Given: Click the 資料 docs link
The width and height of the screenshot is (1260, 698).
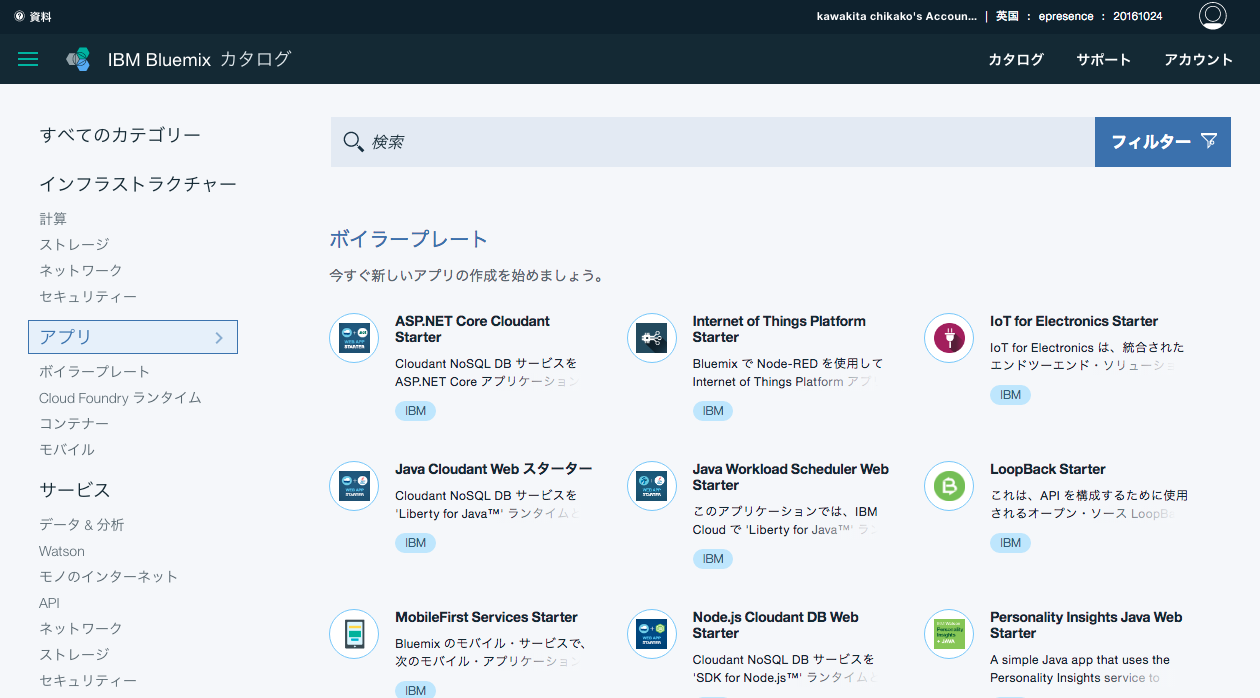Looking at the screenshot, I should pyautogui.click(x=41, y=17).
